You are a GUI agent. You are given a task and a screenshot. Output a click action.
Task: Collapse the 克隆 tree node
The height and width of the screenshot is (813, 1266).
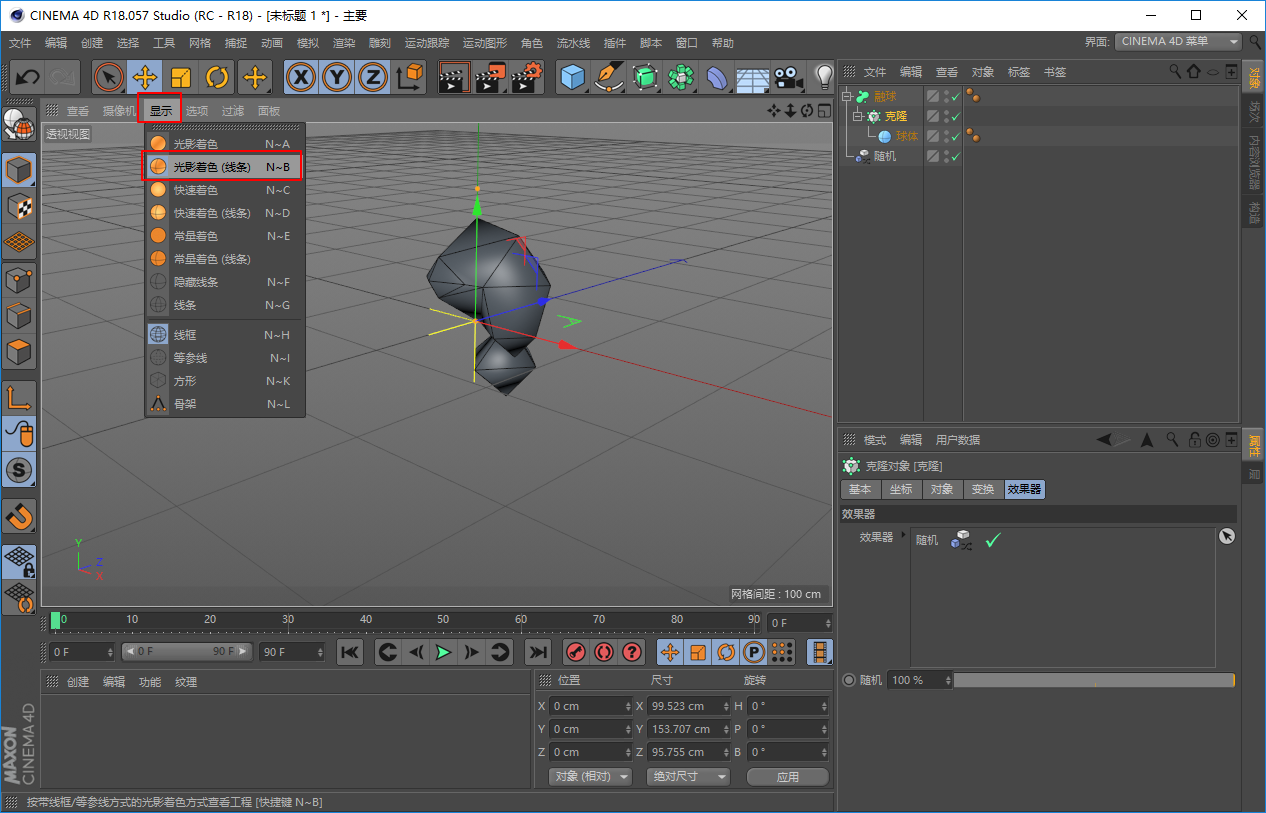tap(857, 117)
